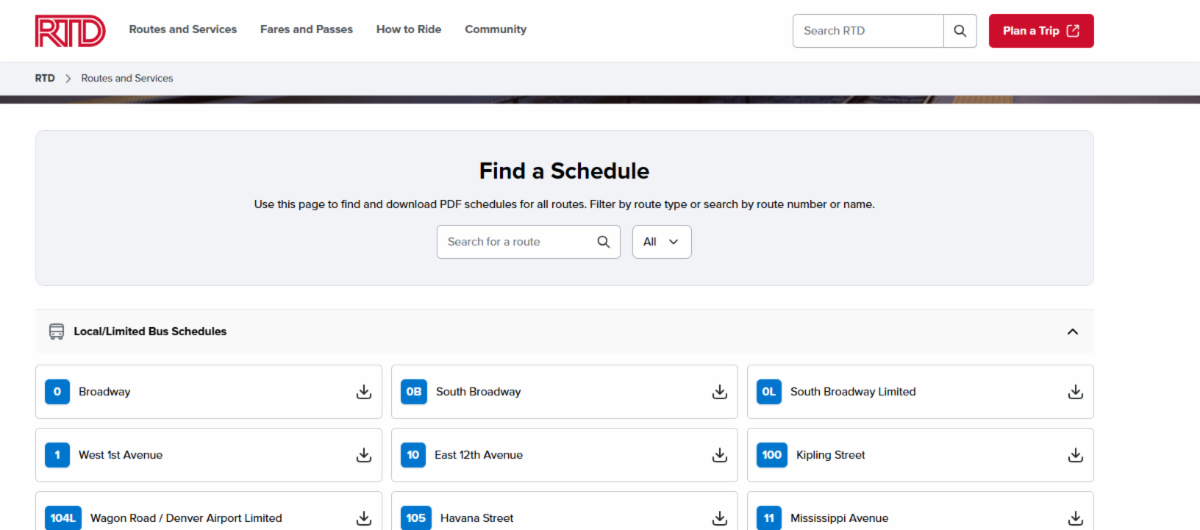The width and height of the screenshot is (1200, 530).
Task: Download the Kipling Street route 100 schedule
Action: (1075, 455)
